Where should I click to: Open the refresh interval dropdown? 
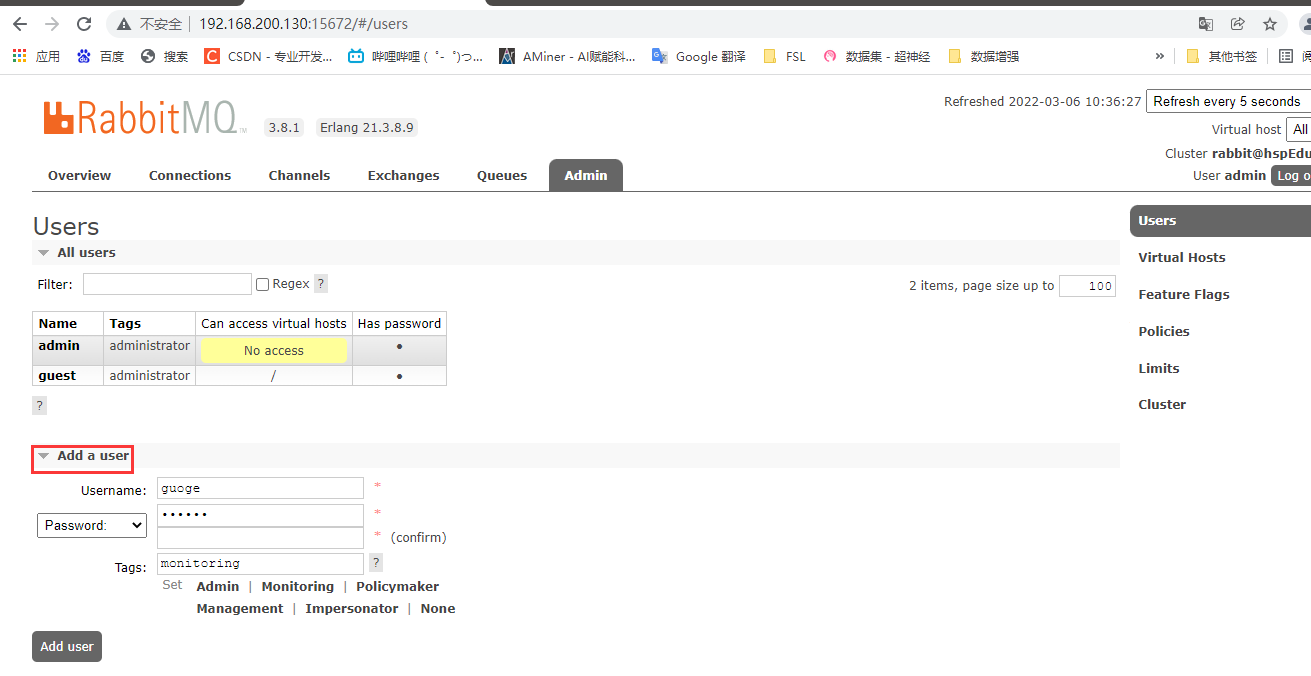click(1228, 101)
